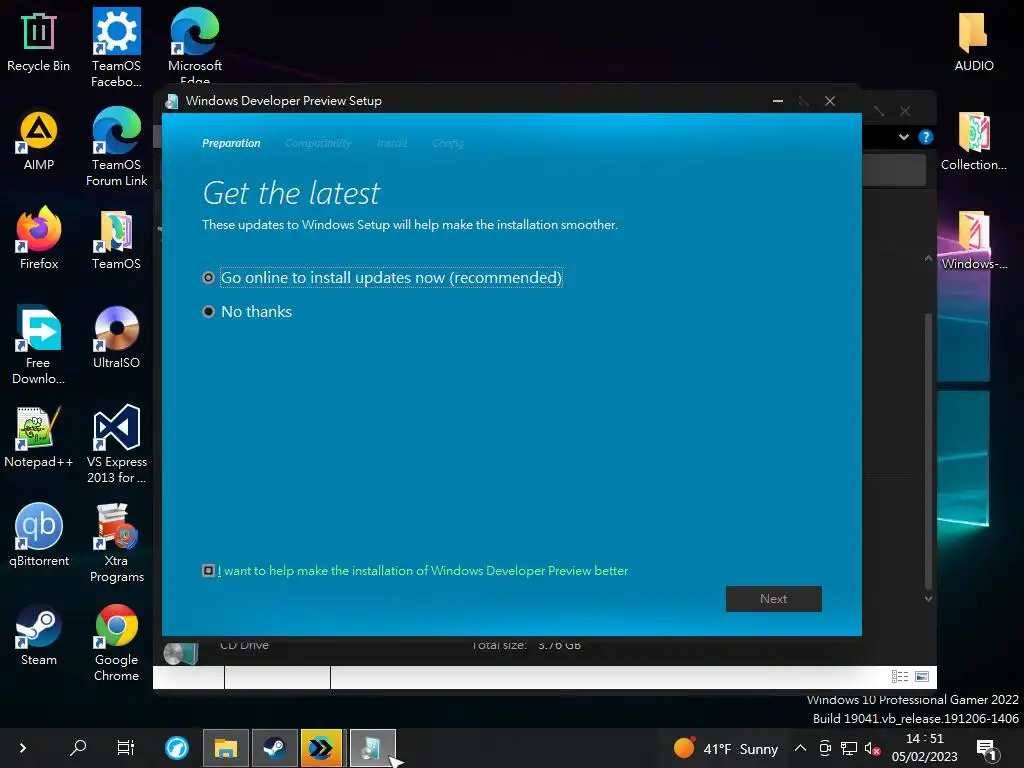Viewport: 1024px width, 768px height.
Task: Click the Compatibility step tab
Action: click(x=318, y=143)
